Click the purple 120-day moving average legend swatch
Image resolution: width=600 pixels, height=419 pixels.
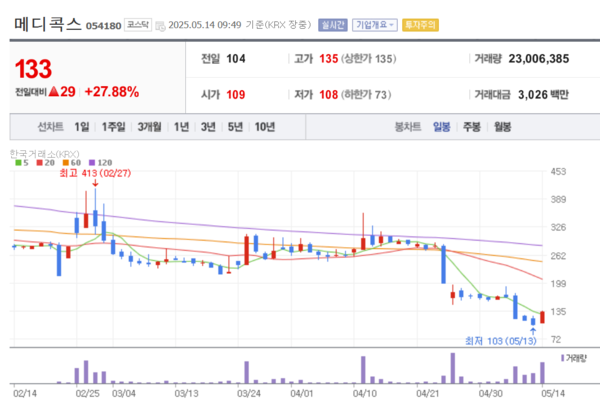click(92, 163)
